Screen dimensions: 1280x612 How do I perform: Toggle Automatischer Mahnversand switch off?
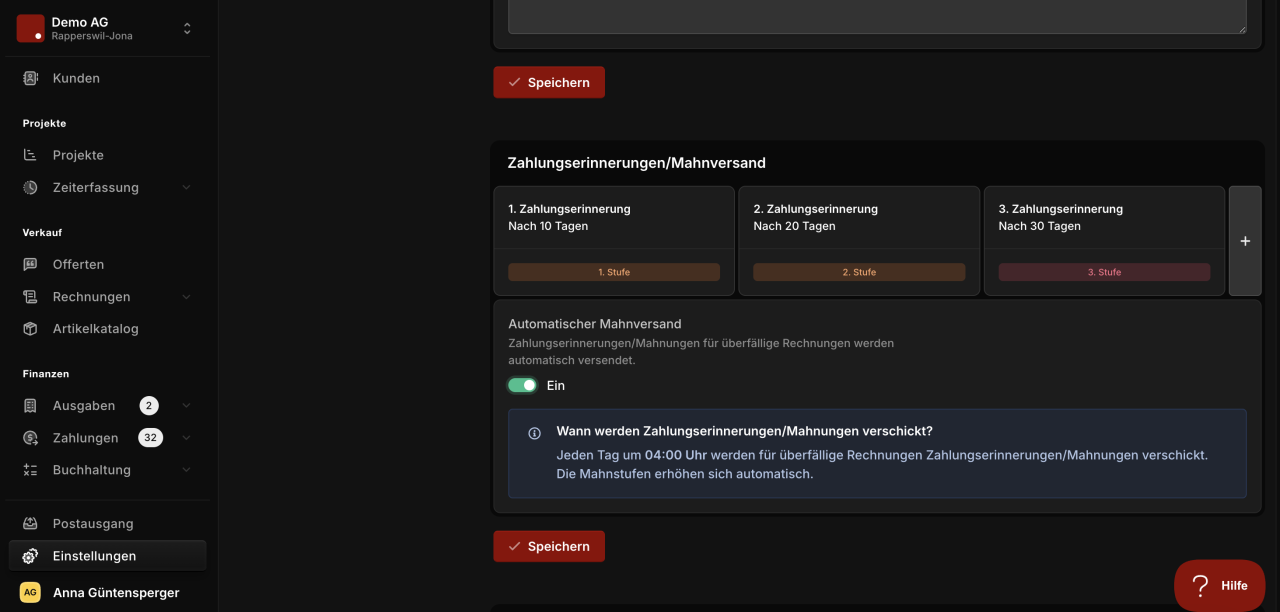coord(522,385)
